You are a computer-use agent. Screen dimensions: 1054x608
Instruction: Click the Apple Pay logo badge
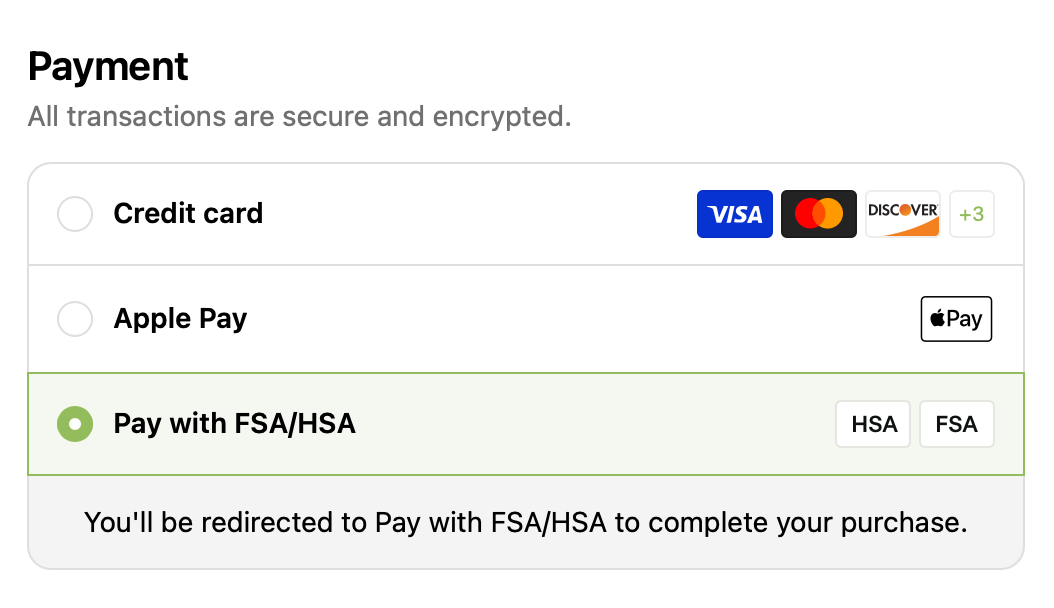click(957, 319)
